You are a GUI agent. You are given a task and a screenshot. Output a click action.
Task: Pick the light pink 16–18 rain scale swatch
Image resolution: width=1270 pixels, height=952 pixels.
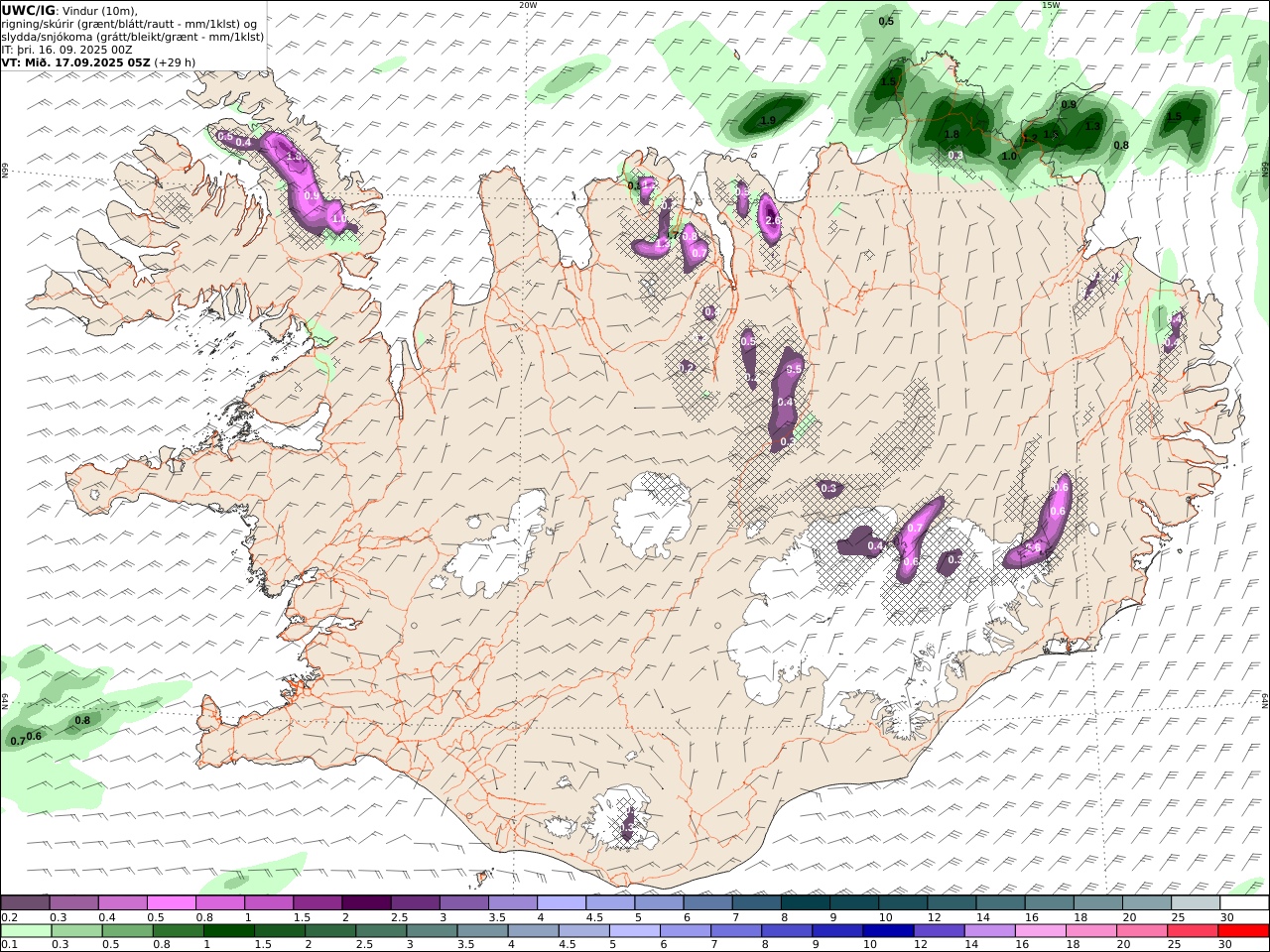[x=1039, y=931]
